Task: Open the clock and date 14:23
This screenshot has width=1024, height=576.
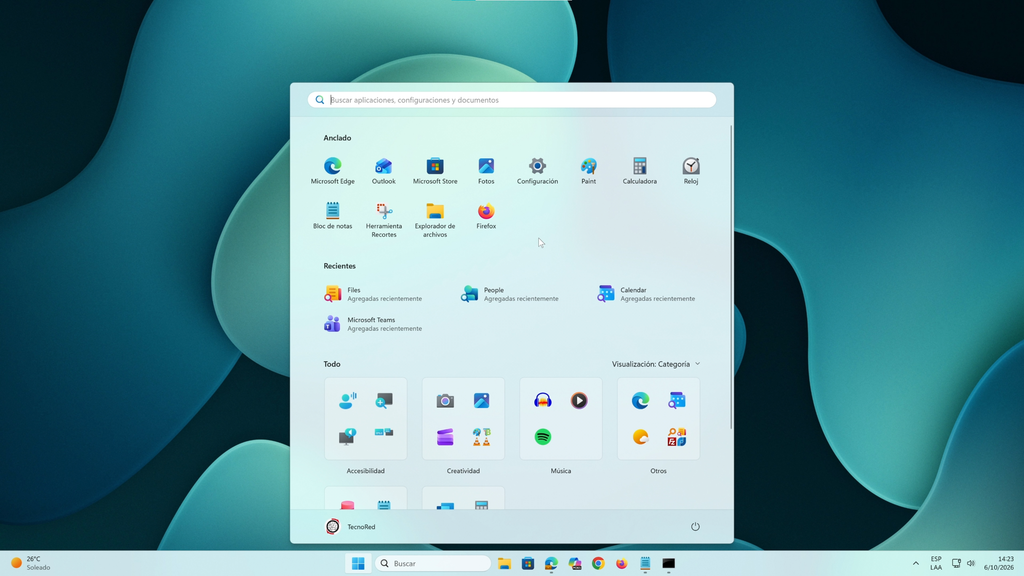Action: click(x=999, y=564)
